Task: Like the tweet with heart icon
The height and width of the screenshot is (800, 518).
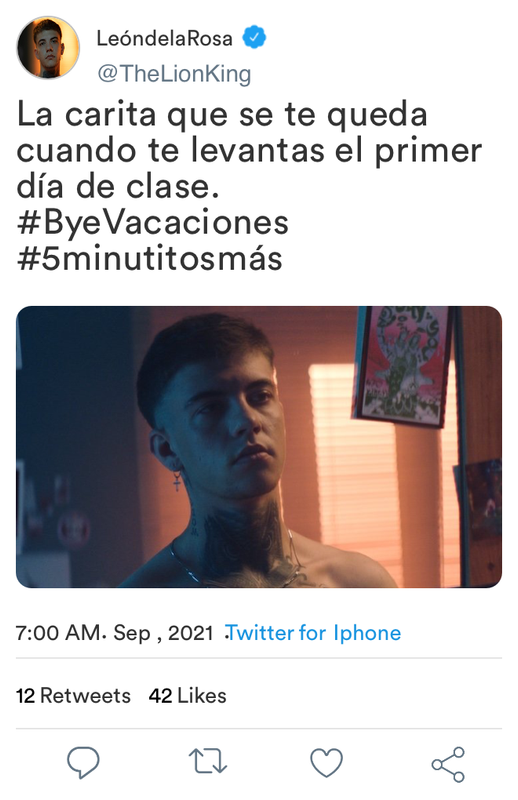Action: [x=327, y=763]
